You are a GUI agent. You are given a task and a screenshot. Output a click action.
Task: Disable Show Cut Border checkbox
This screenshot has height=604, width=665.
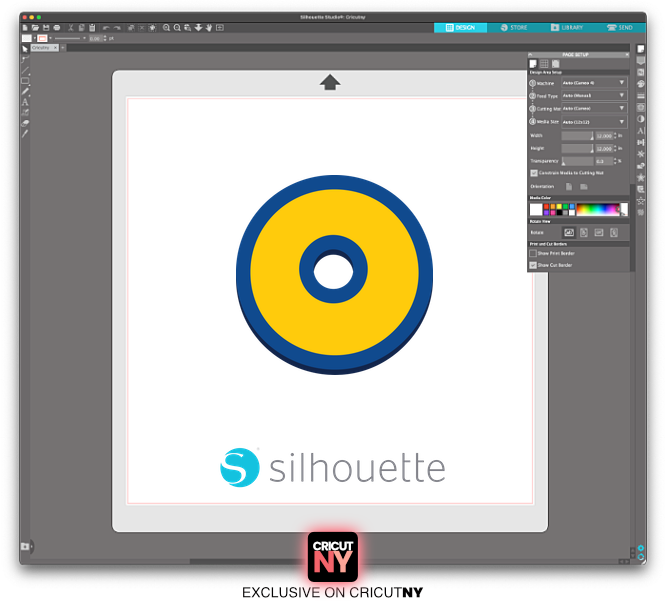[x=533, y=265]
